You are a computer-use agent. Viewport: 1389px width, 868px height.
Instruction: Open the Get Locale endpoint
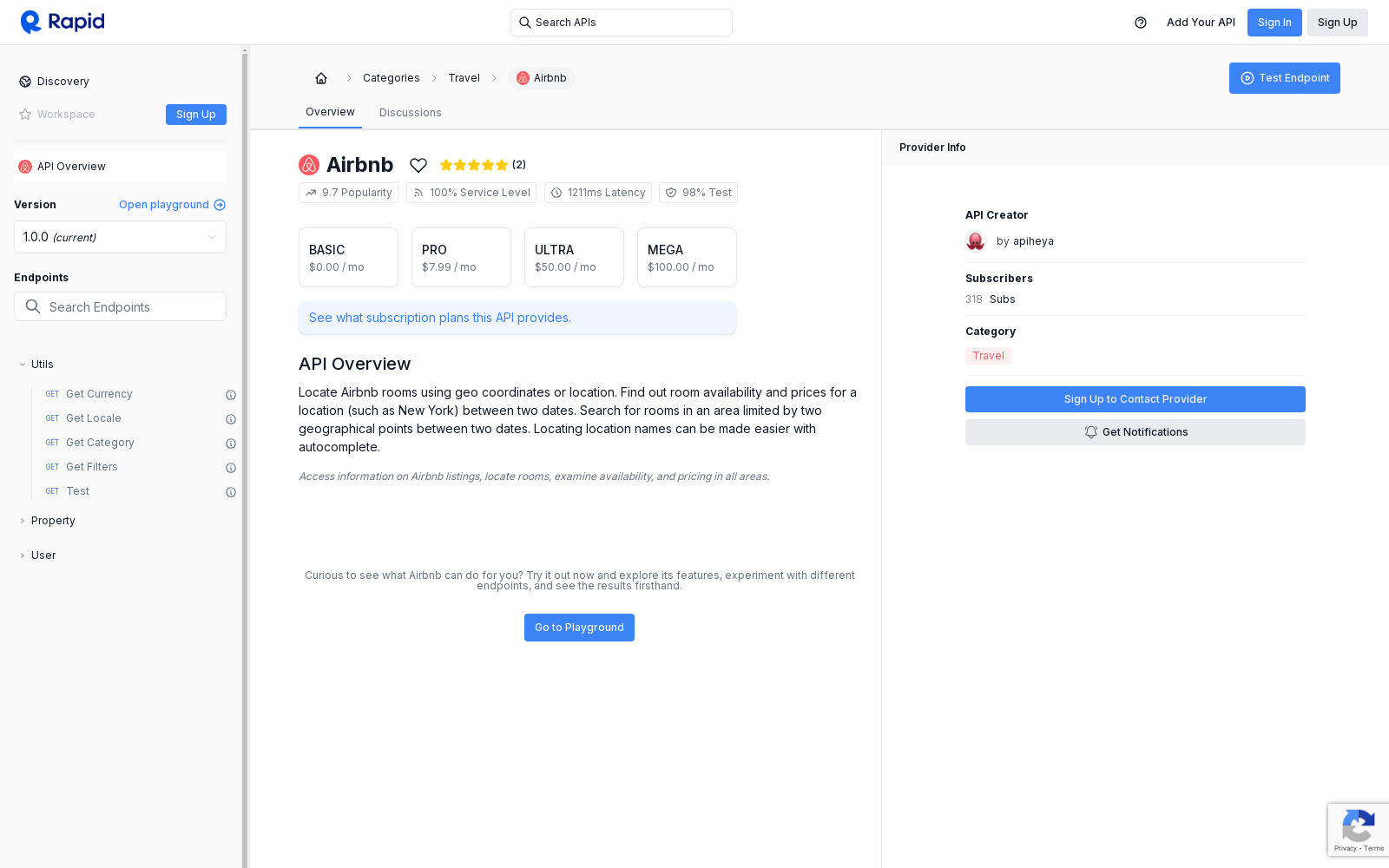point(94,418)
